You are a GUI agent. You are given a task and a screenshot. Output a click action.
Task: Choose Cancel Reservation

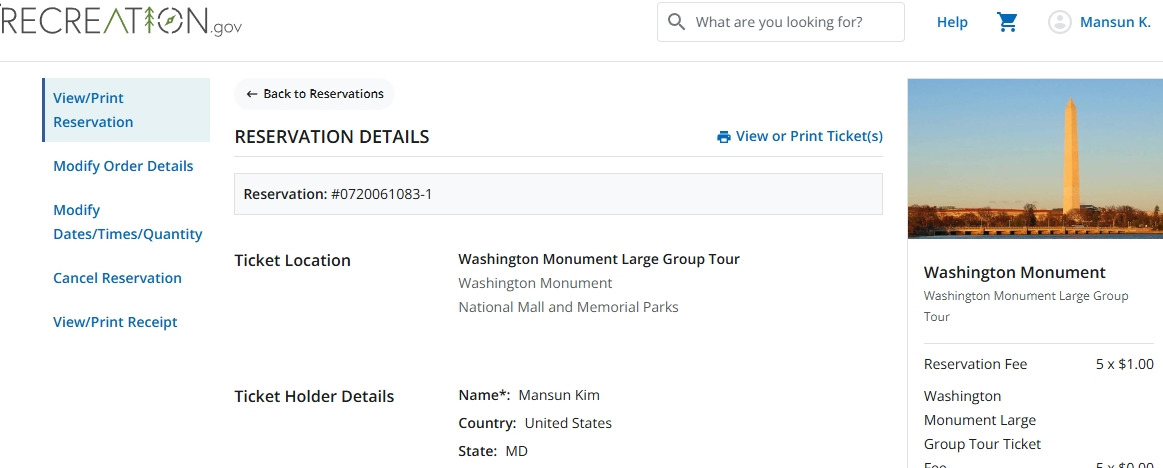tap(117, 278)
